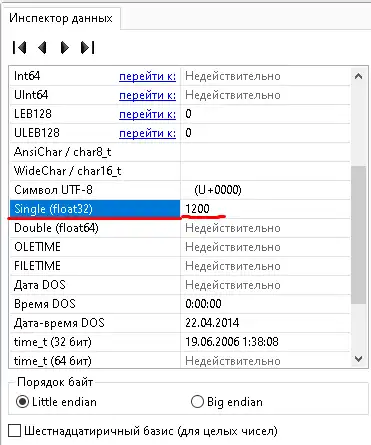Select the AnsiChar / char8_t row
371x445 pixels.
(180, 152)
